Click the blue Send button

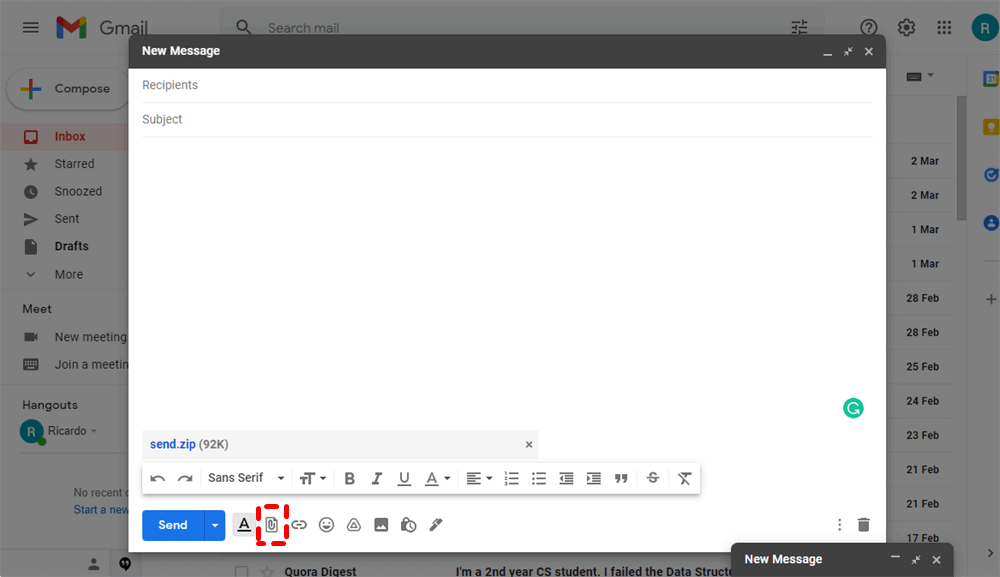coord(173,525)
